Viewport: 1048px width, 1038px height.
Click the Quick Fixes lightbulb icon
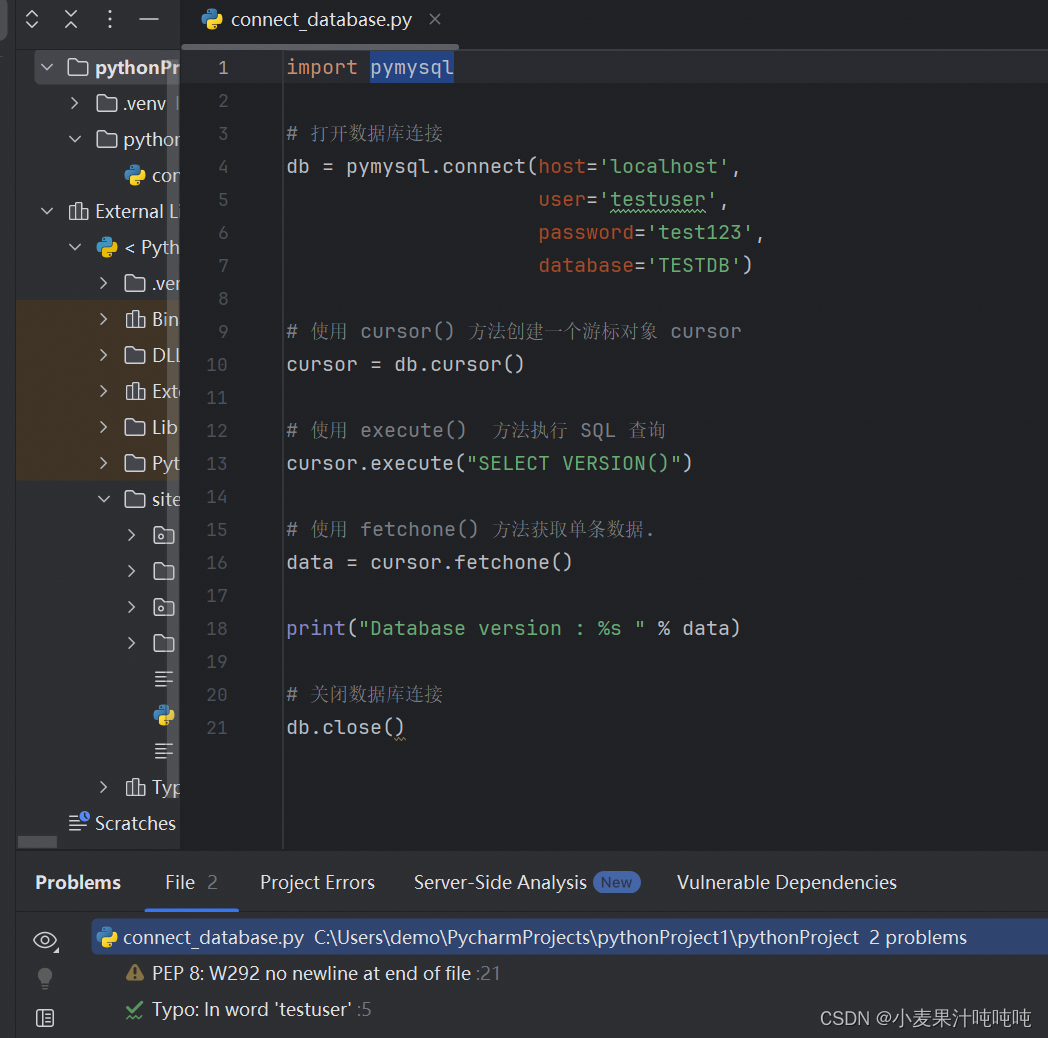44,977
